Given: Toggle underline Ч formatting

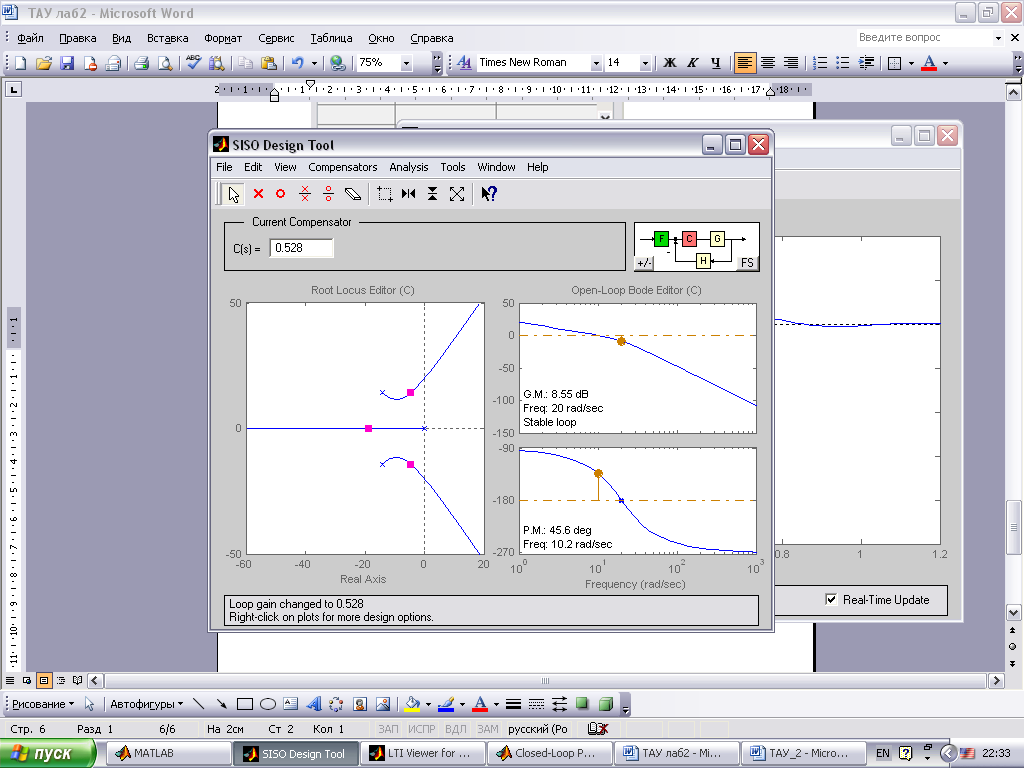Looking at the screenshot, I should 716,63.
